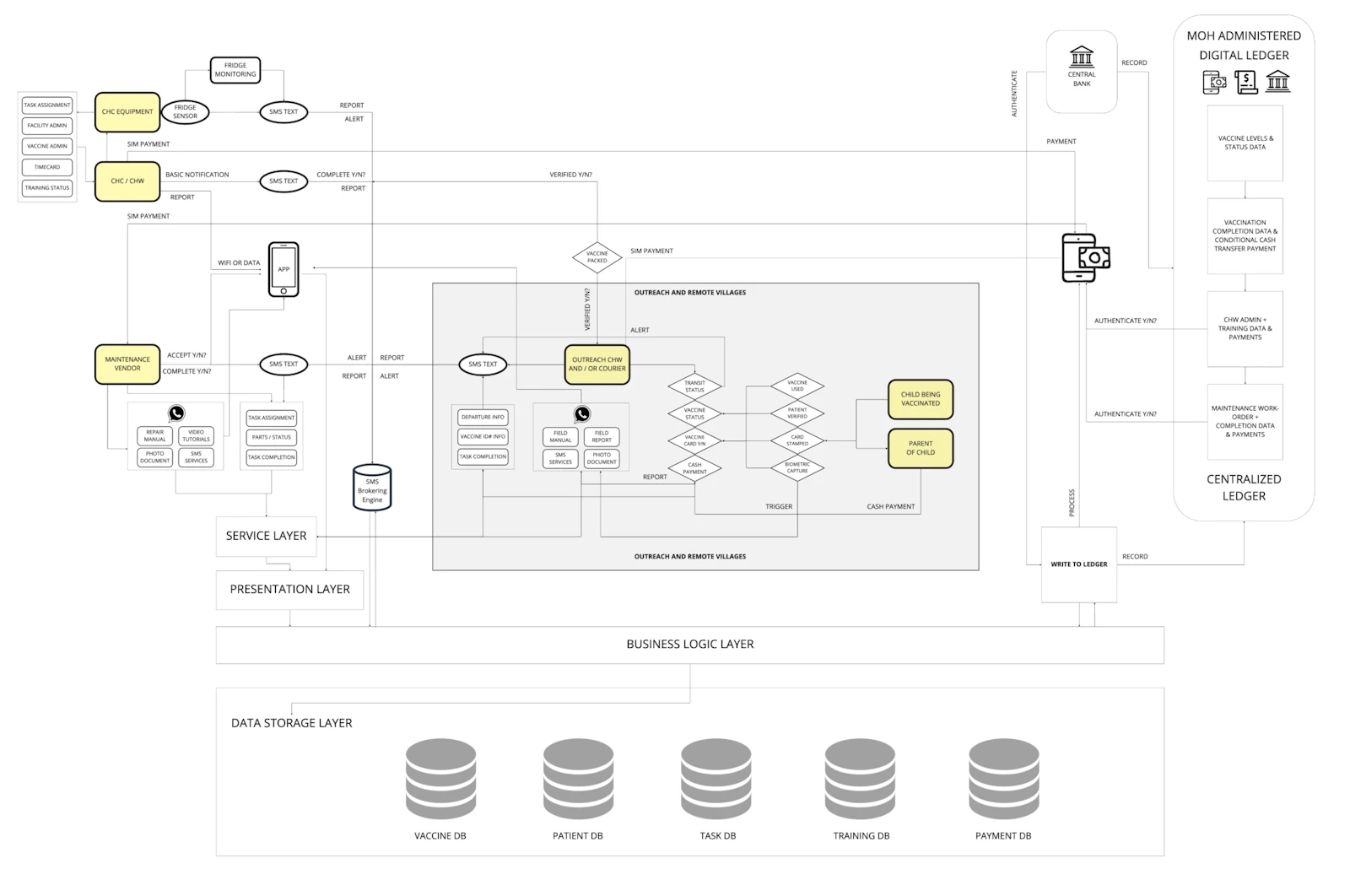Click the Vaccine Packed diamond

597,256
